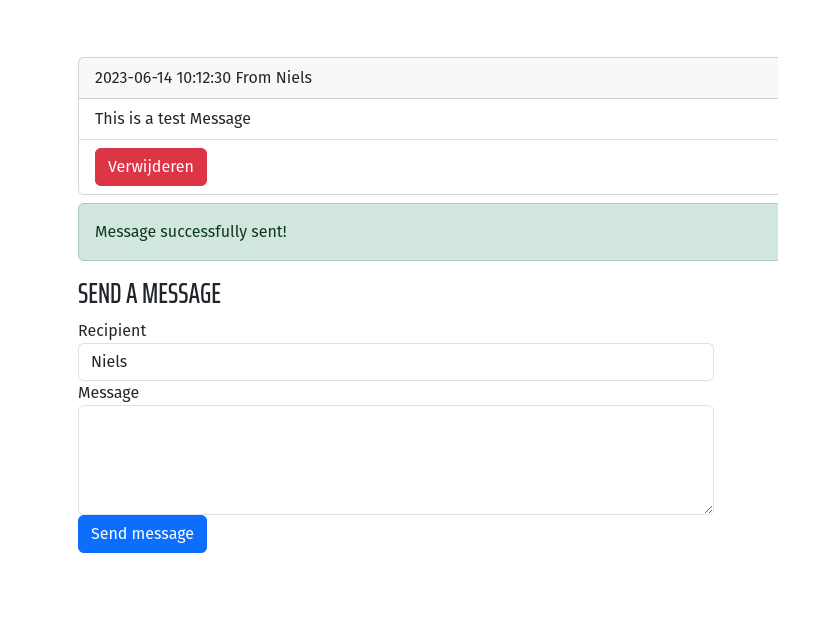Click the red Verwijderen button
Screen dimensions: 838x630
point(151,167)
